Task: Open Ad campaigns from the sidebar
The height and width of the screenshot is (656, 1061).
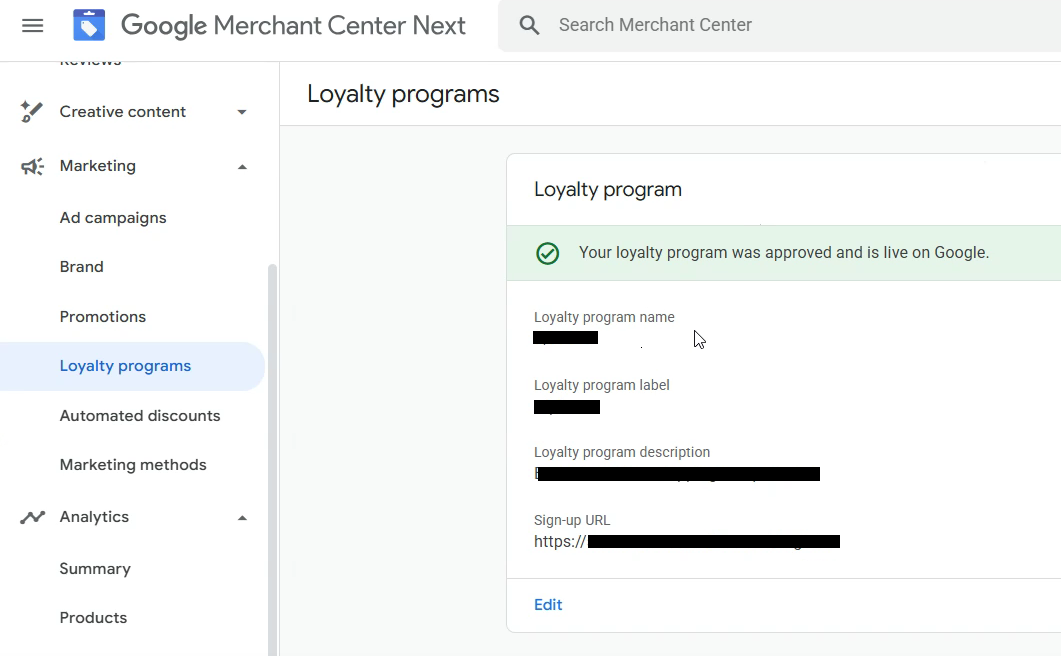Action: point(112,217)
